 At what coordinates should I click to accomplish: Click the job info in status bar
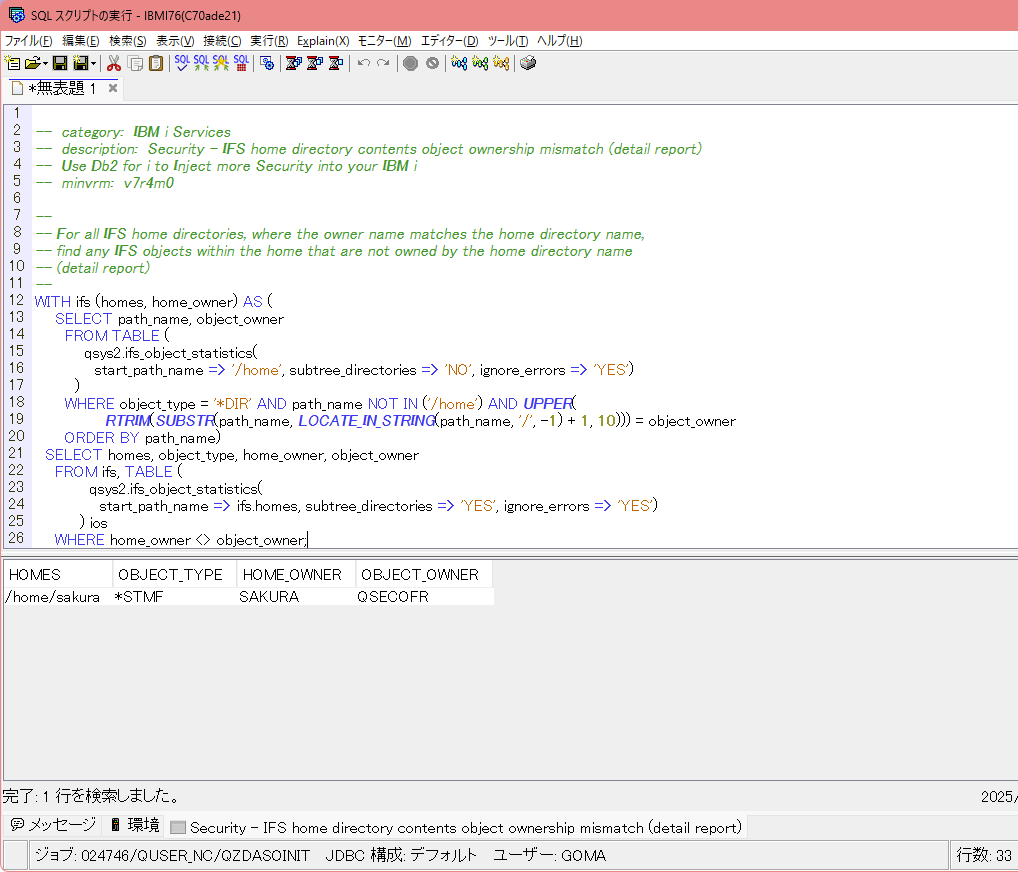coord(172,855)
